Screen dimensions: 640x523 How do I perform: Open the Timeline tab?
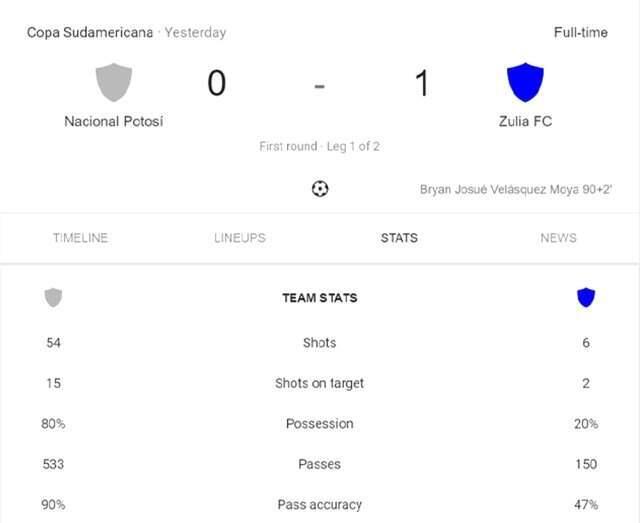tap(80, 238)
